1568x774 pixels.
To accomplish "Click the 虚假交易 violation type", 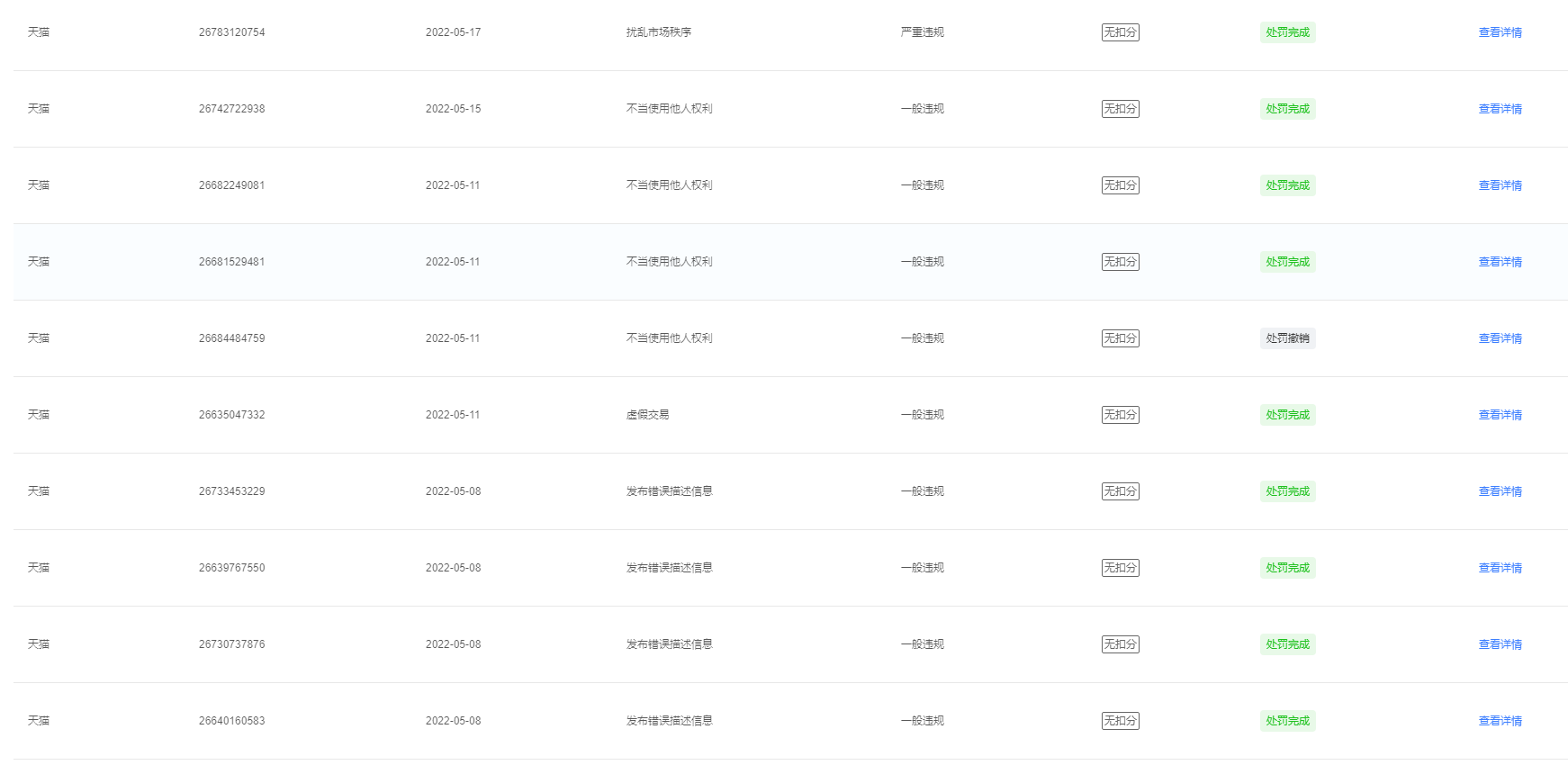I will click(x=647, y=415).
